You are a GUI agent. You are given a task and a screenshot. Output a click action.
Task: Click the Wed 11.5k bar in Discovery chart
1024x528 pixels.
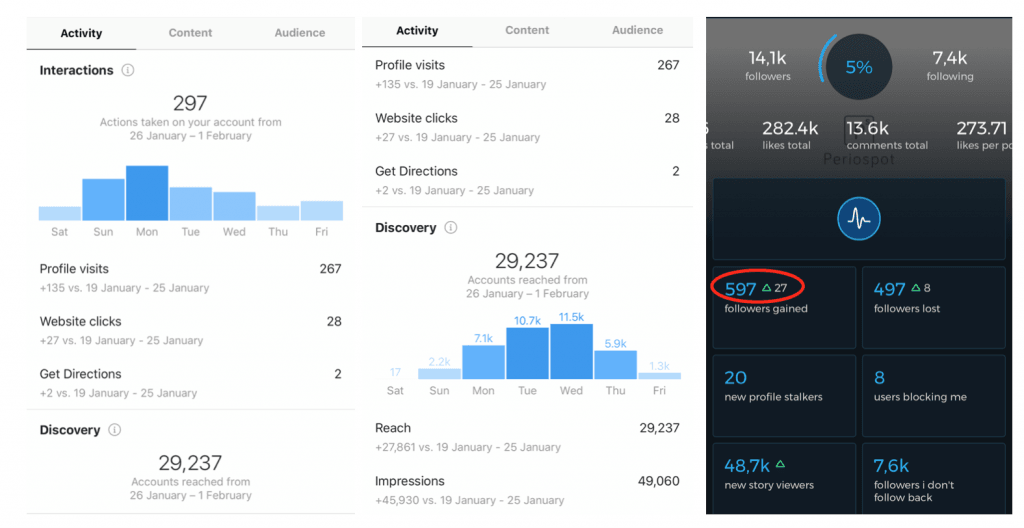tap(571, 351)
